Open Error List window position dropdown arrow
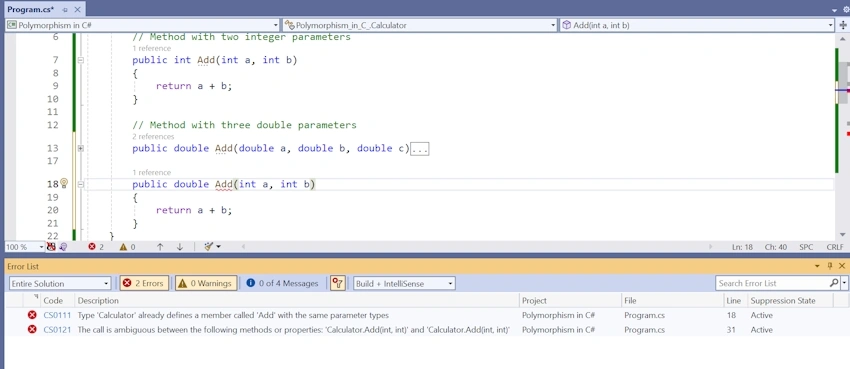850x369 pixels. [817, 267]
